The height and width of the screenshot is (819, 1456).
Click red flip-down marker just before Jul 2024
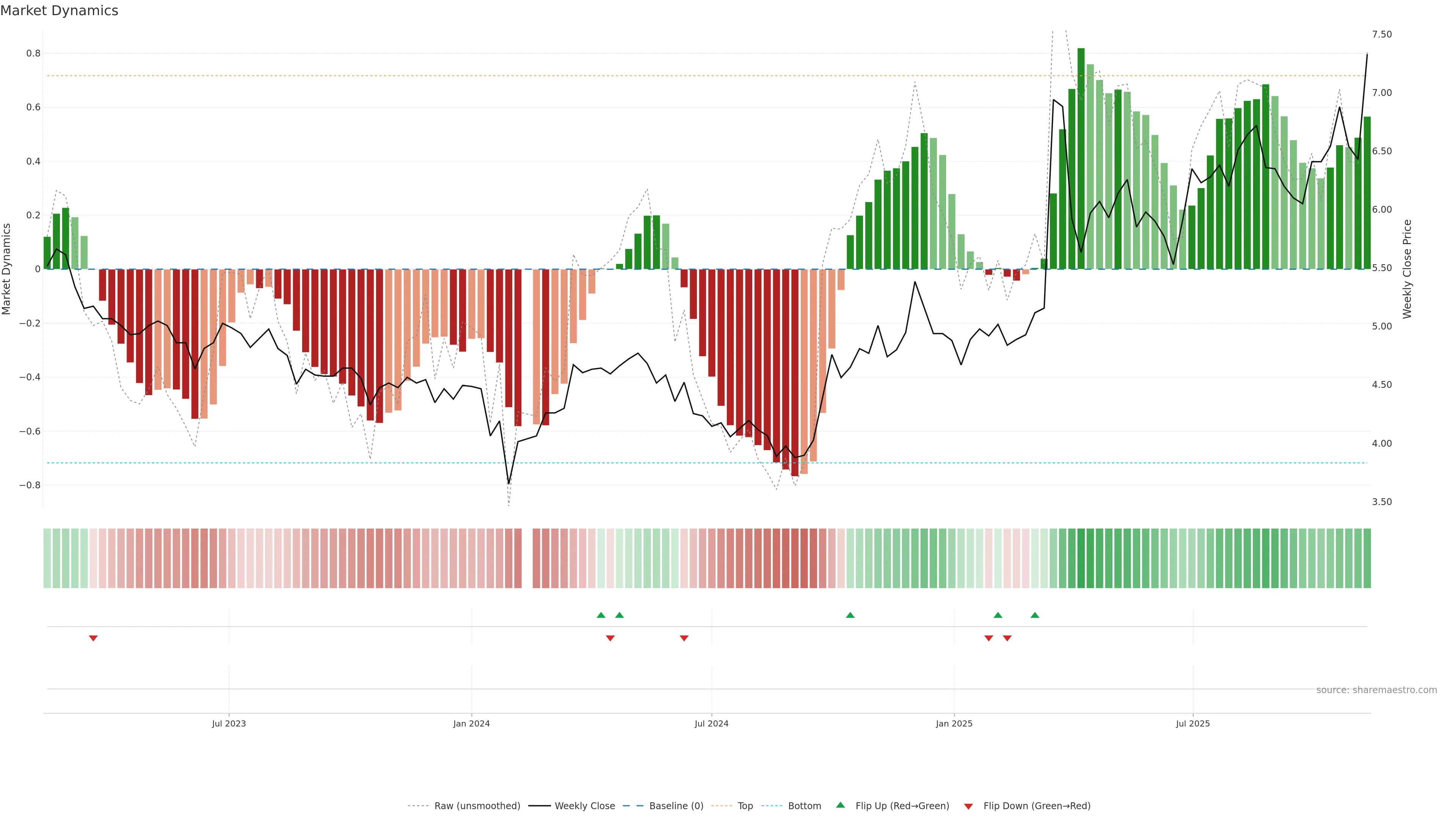(684, 638)
